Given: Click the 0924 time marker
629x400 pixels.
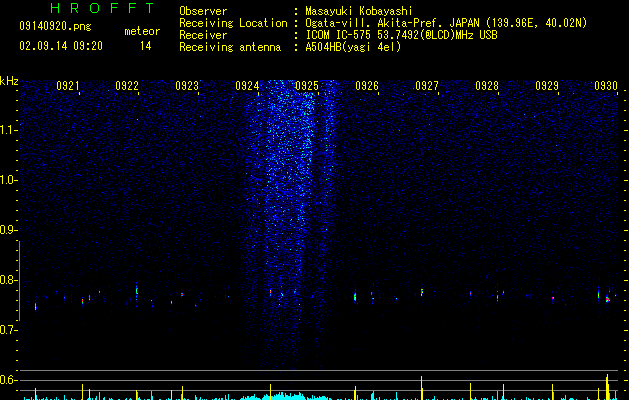Looking at the screenshot, I should [247, 86].
